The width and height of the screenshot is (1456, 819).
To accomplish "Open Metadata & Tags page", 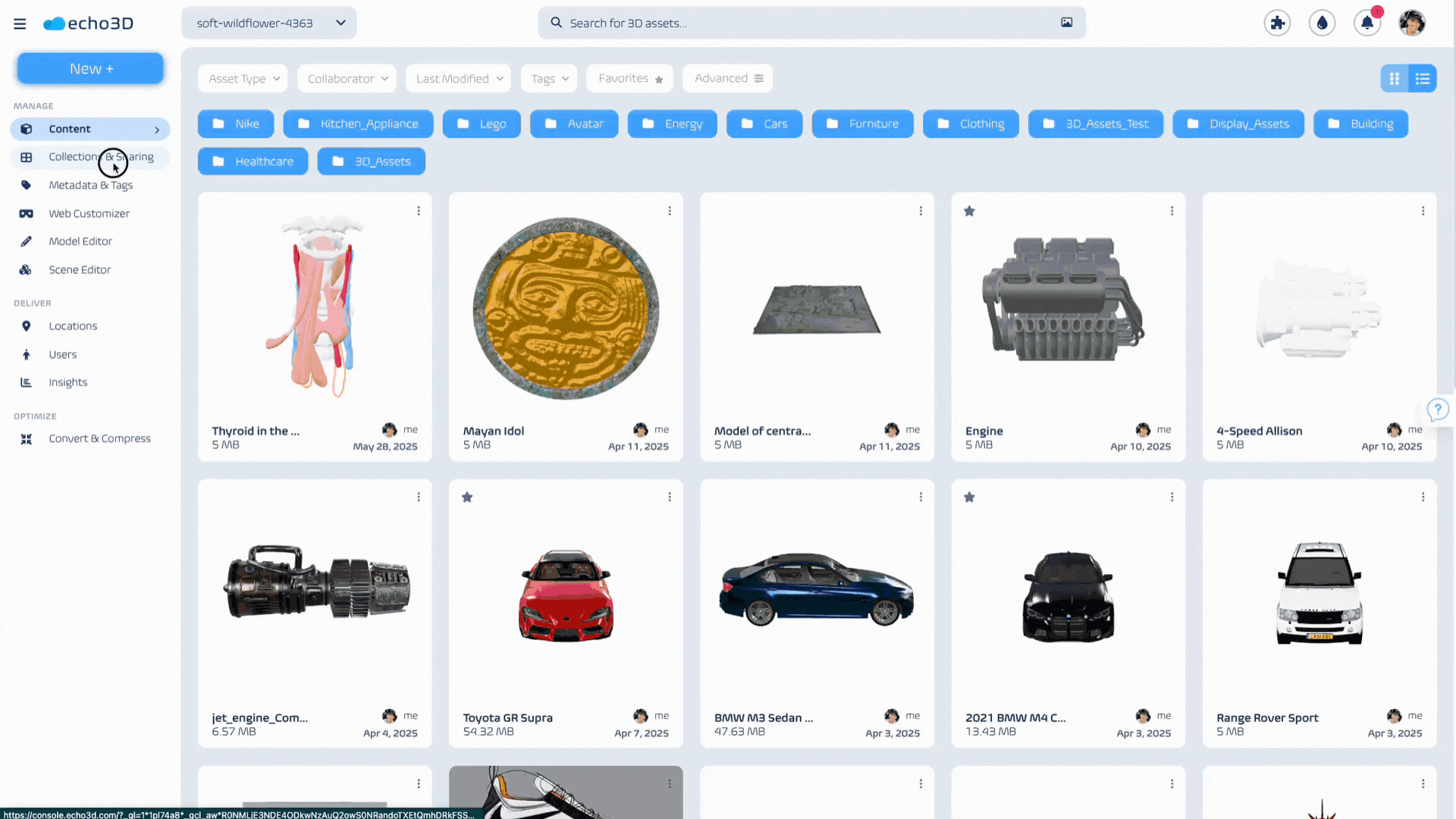I will tap(89, 185).
